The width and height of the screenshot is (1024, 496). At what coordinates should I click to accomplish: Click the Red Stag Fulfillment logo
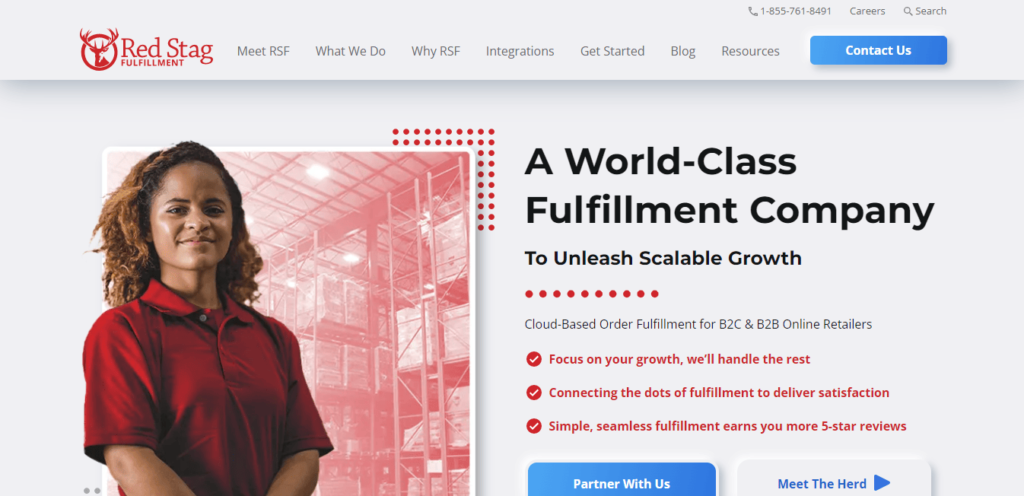[x=146, y=50]
